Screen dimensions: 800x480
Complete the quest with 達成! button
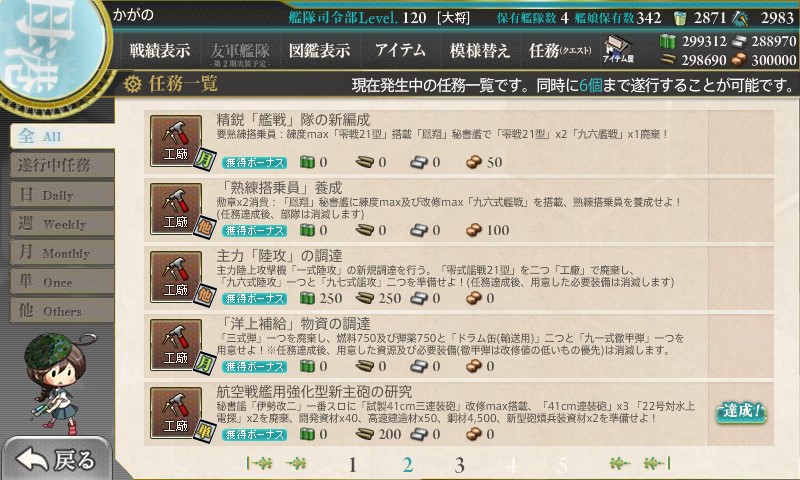pyautogui.click(x=741, y=412)
